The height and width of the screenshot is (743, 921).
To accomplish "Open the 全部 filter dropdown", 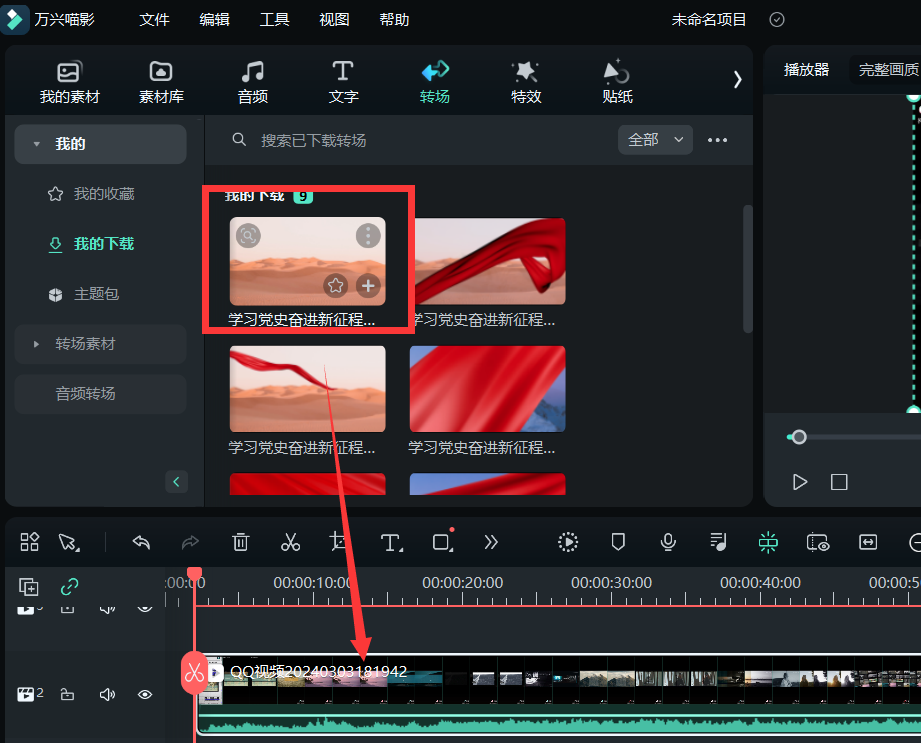I will click(655, 140).
